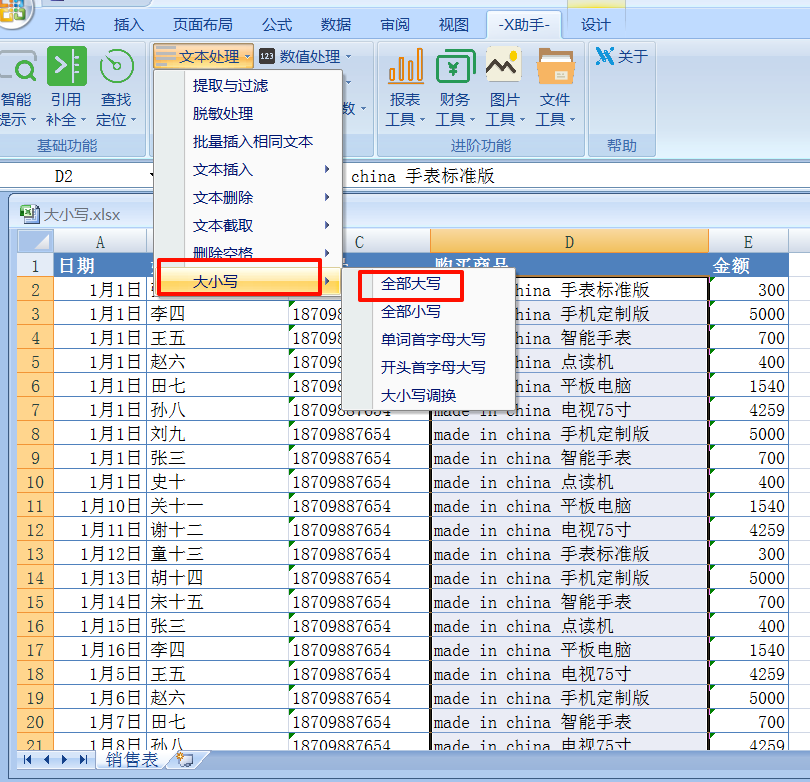Click the 胡十四 name cell
Screen dimensions: 810x782
click(217, 578)
